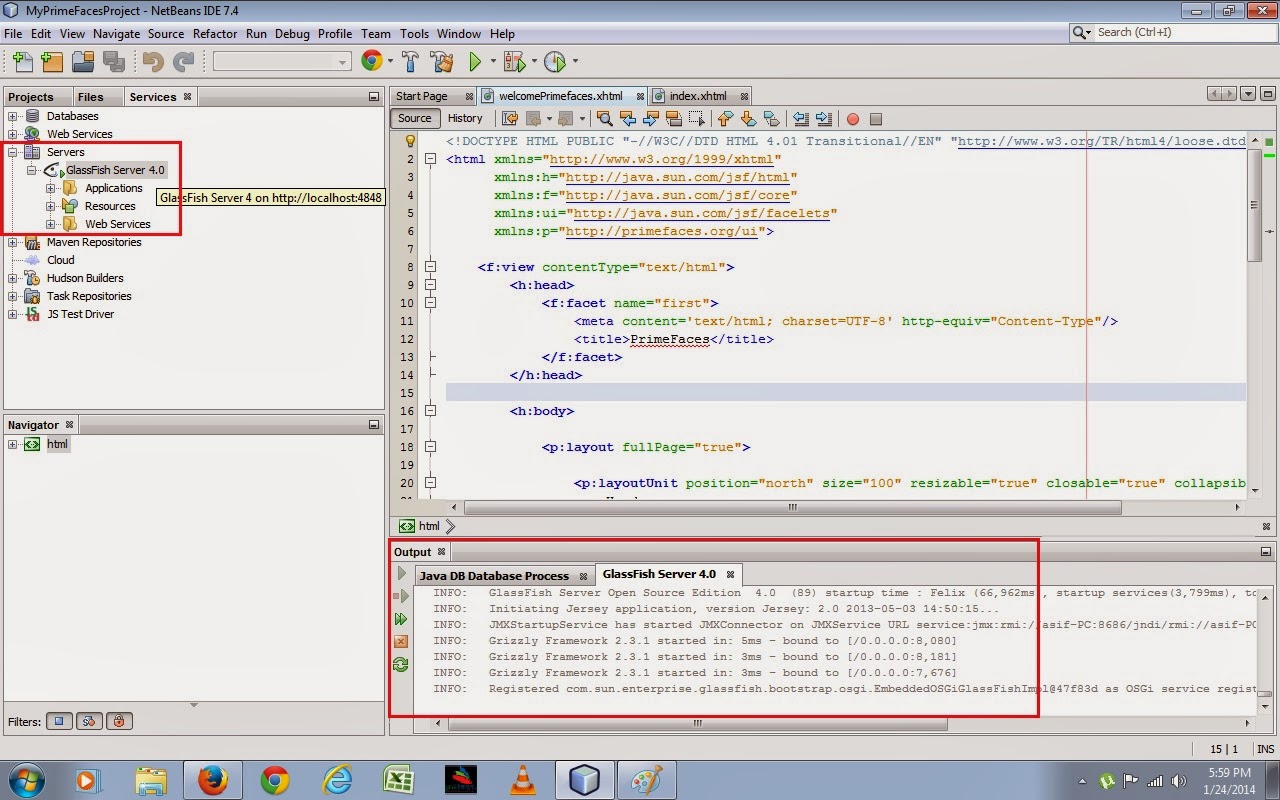Expand the Hudson Builders node
This screenshot has width=1280, height=800.
[13, 278]
